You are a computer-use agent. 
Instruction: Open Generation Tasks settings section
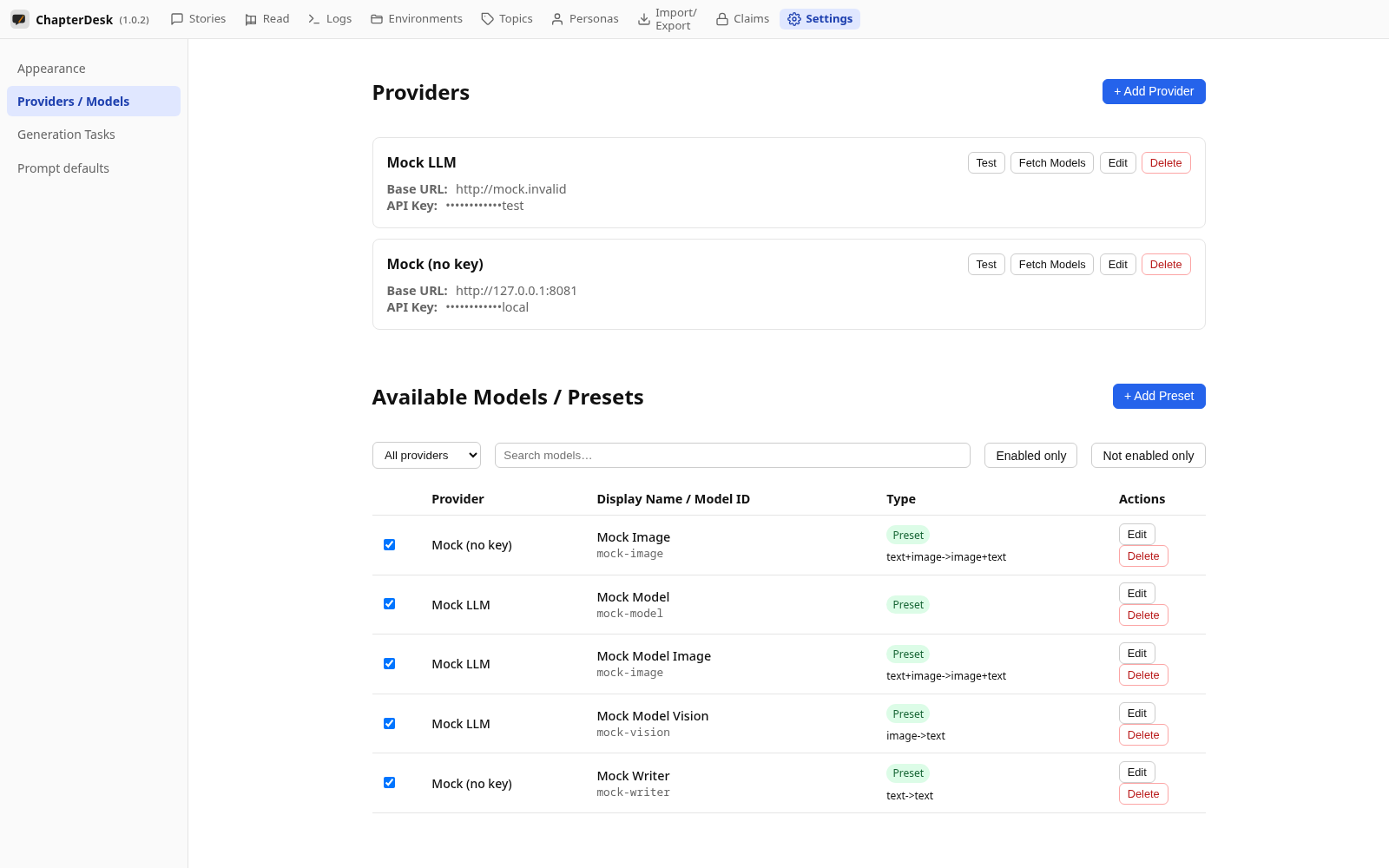click(94, 135)
